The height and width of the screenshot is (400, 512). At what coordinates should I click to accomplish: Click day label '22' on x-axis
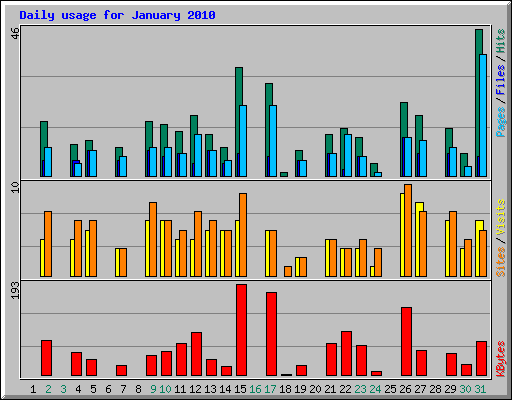[345, 389]
